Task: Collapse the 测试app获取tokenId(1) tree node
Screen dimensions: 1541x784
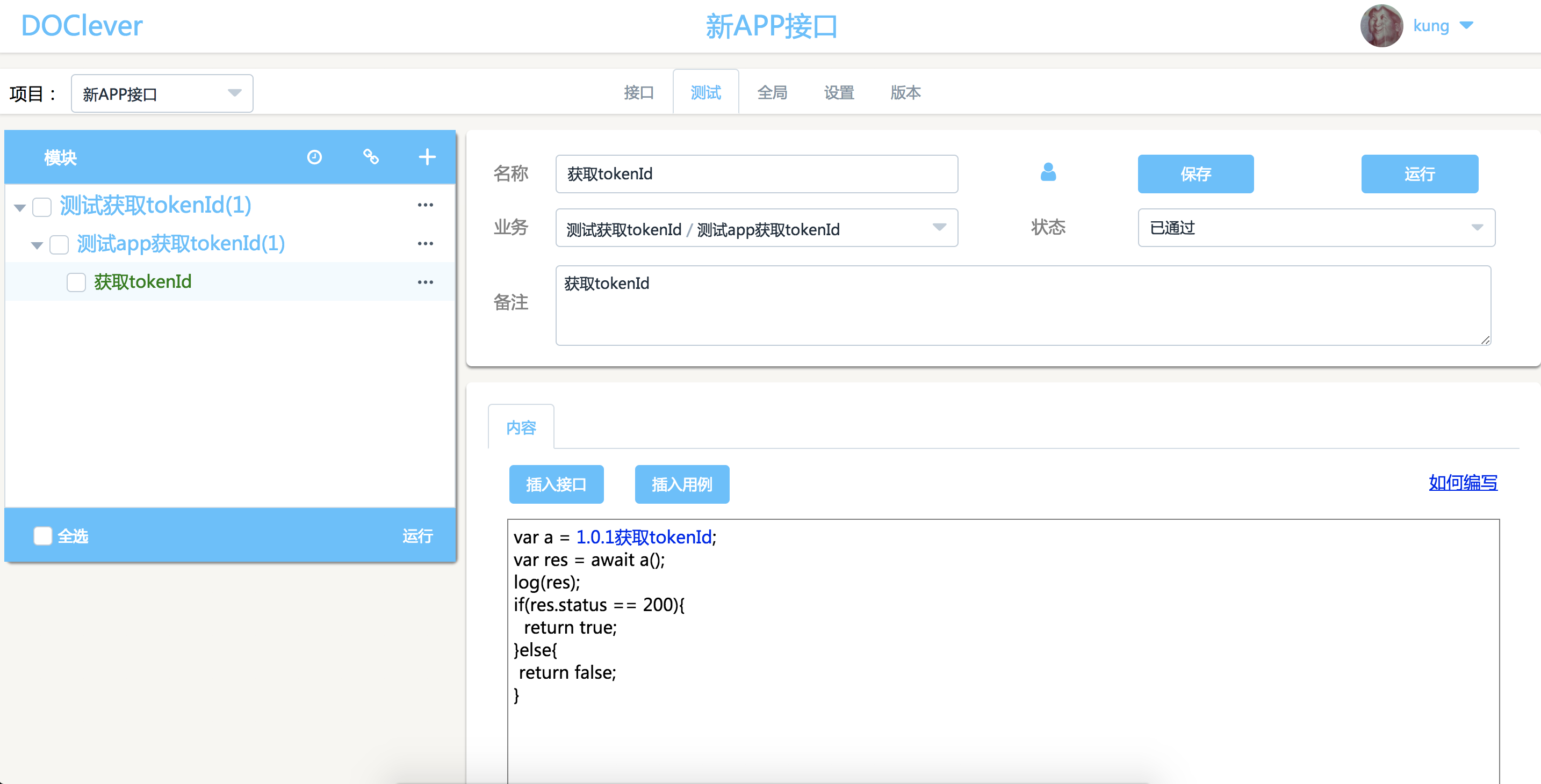Action: (37, 245)
